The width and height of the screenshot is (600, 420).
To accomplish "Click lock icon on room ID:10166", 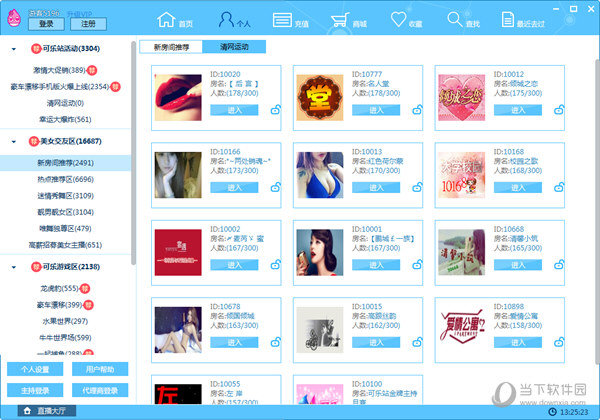I will 276,187.
